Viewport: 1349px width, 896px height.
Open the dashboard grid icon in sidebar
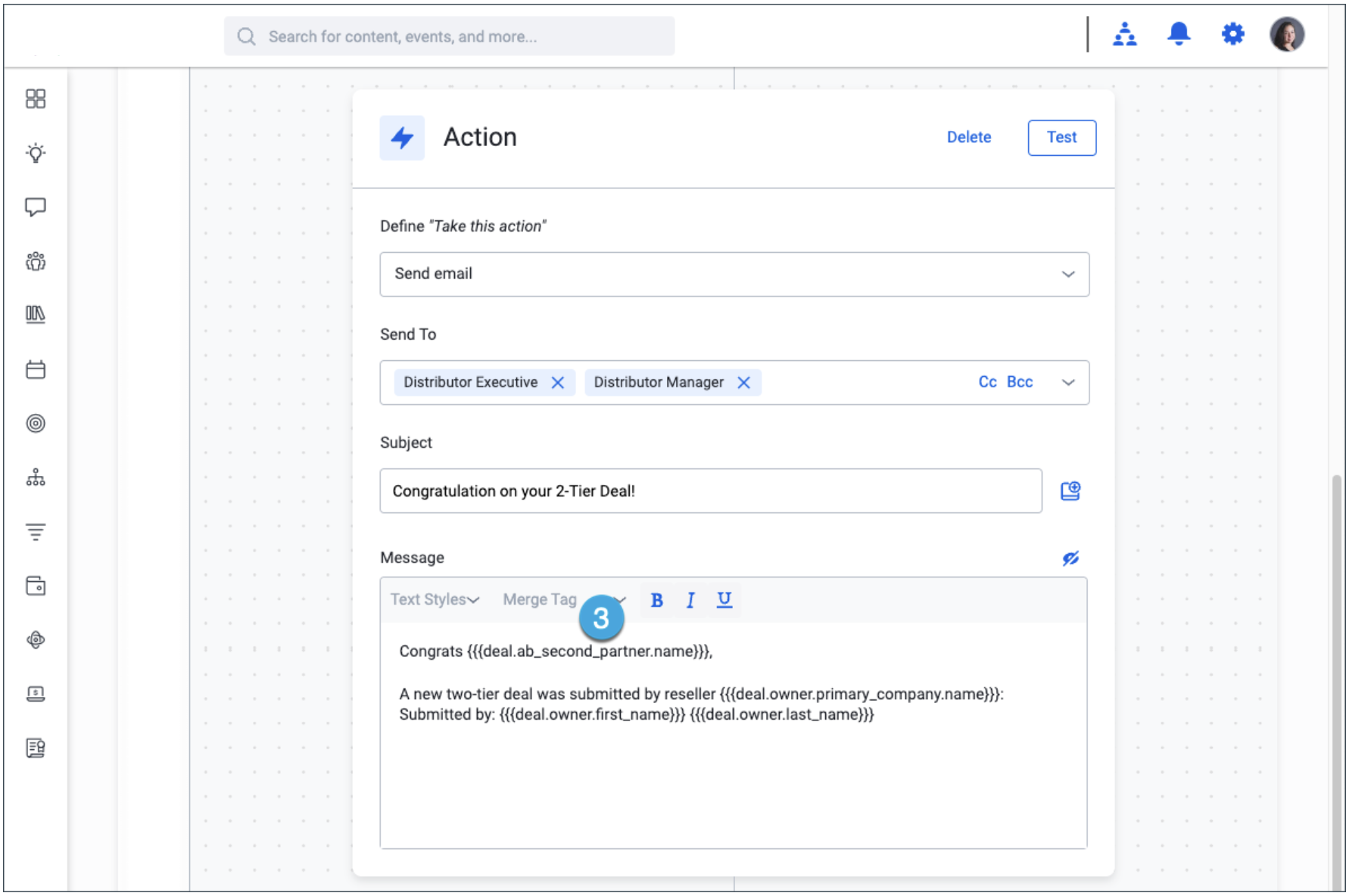[x=36, y=99]
